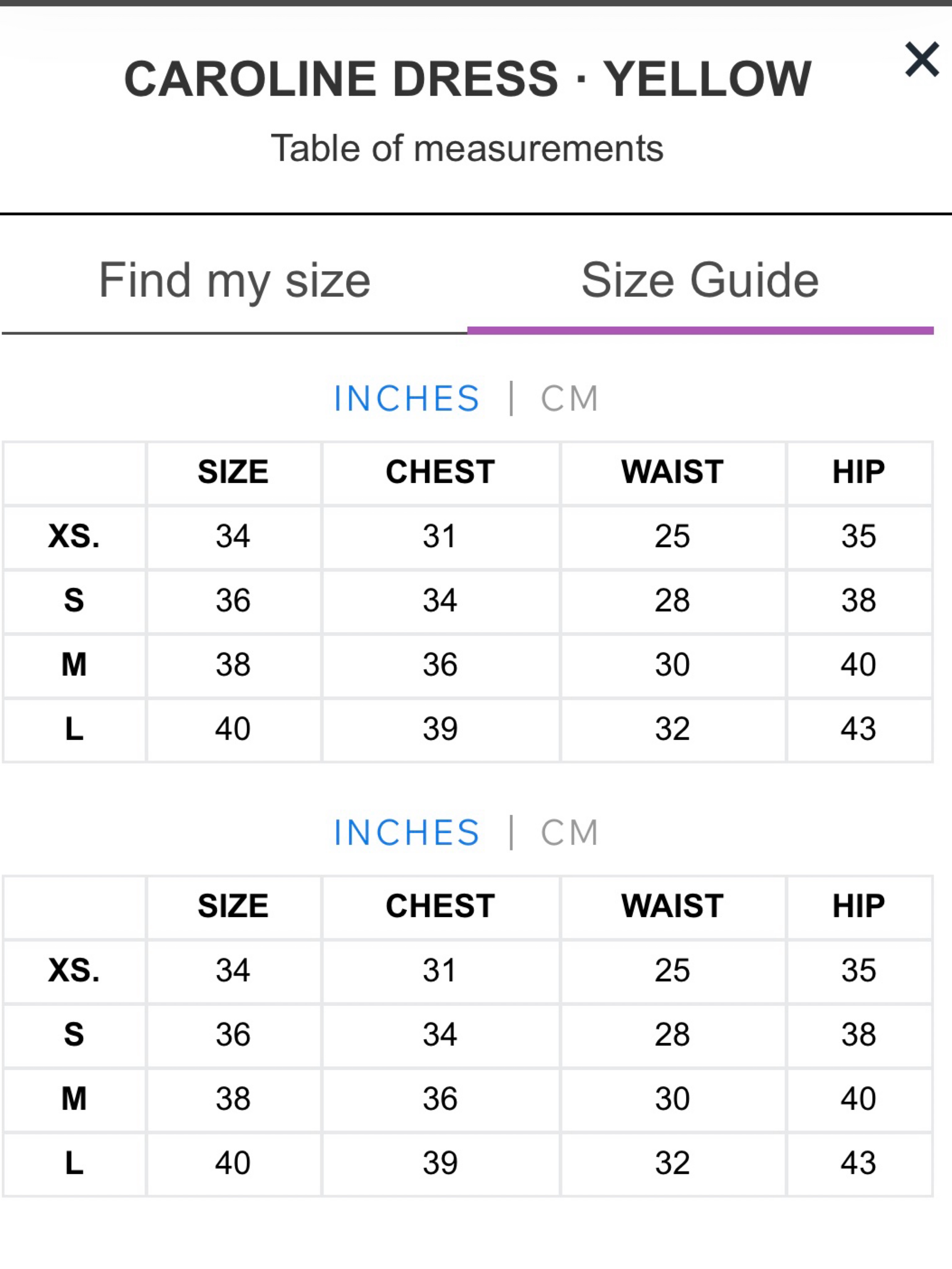The image size is (952, 1269).
Task: Click the S row label in first table
Action: (x=74, y=601)
